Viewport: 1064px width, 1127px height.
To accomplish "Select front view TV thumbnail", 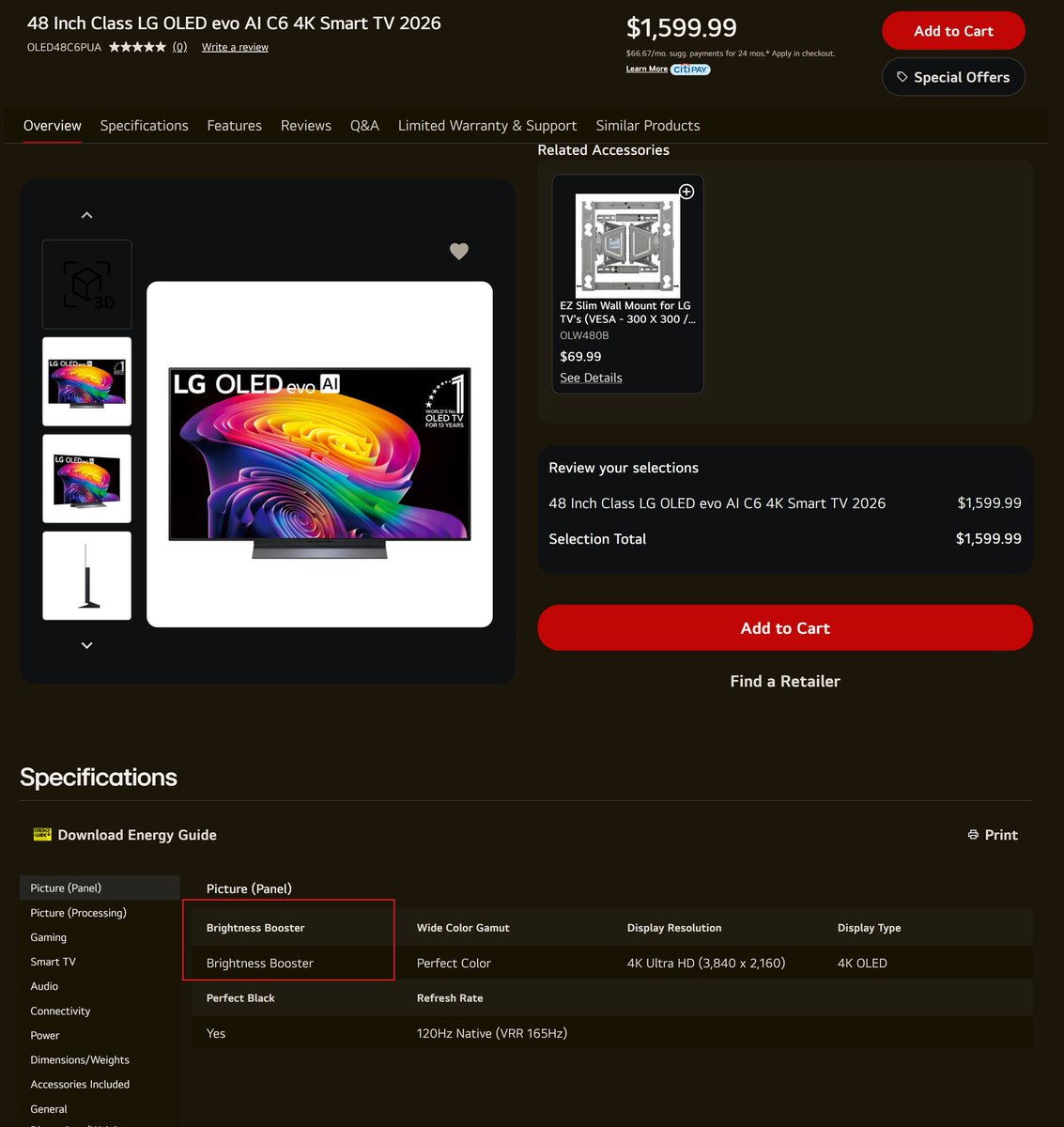I will 86,381.
